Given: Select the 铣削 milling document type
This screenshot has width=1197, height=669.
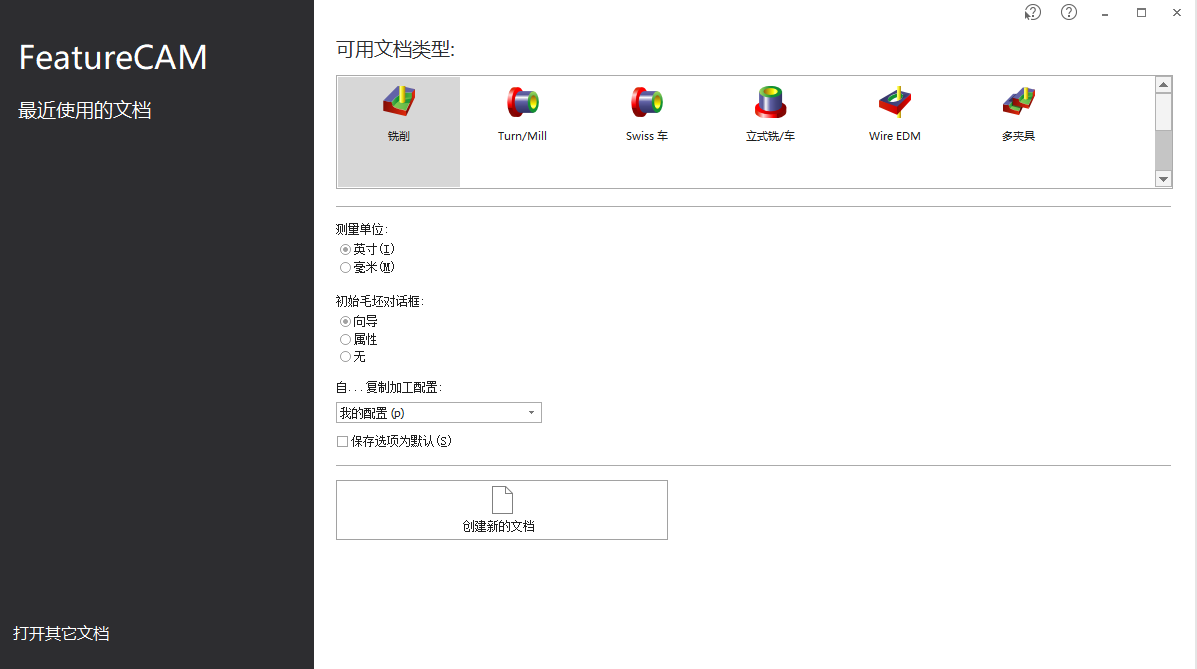Looking at the screenshot, I should [x=398, y=131].
